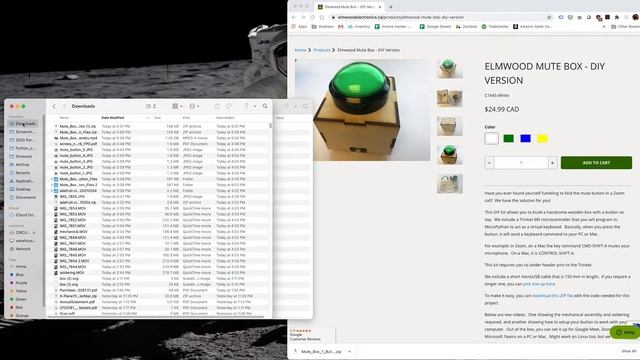Add the mute box to cart
This screenshot has height=360, width=640.
pyautogui.click(x=596, y=162)
